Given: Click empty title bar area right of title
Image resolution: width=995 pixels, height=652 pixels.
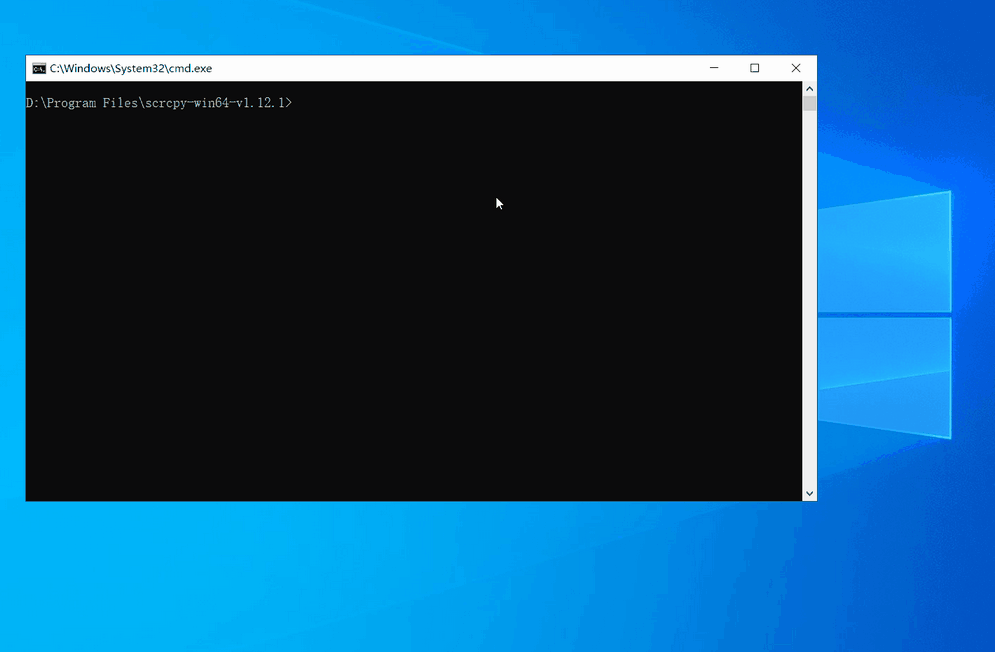Looking at the screenshot, I should (x=450, y=69).
